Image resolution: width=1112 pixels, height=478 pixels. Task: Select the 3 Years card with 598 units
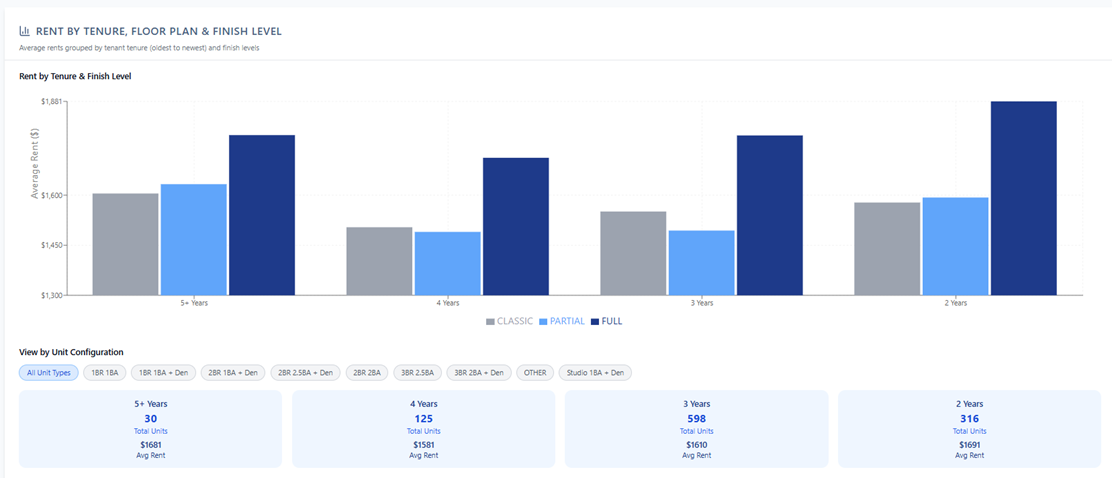coord(696,429)
